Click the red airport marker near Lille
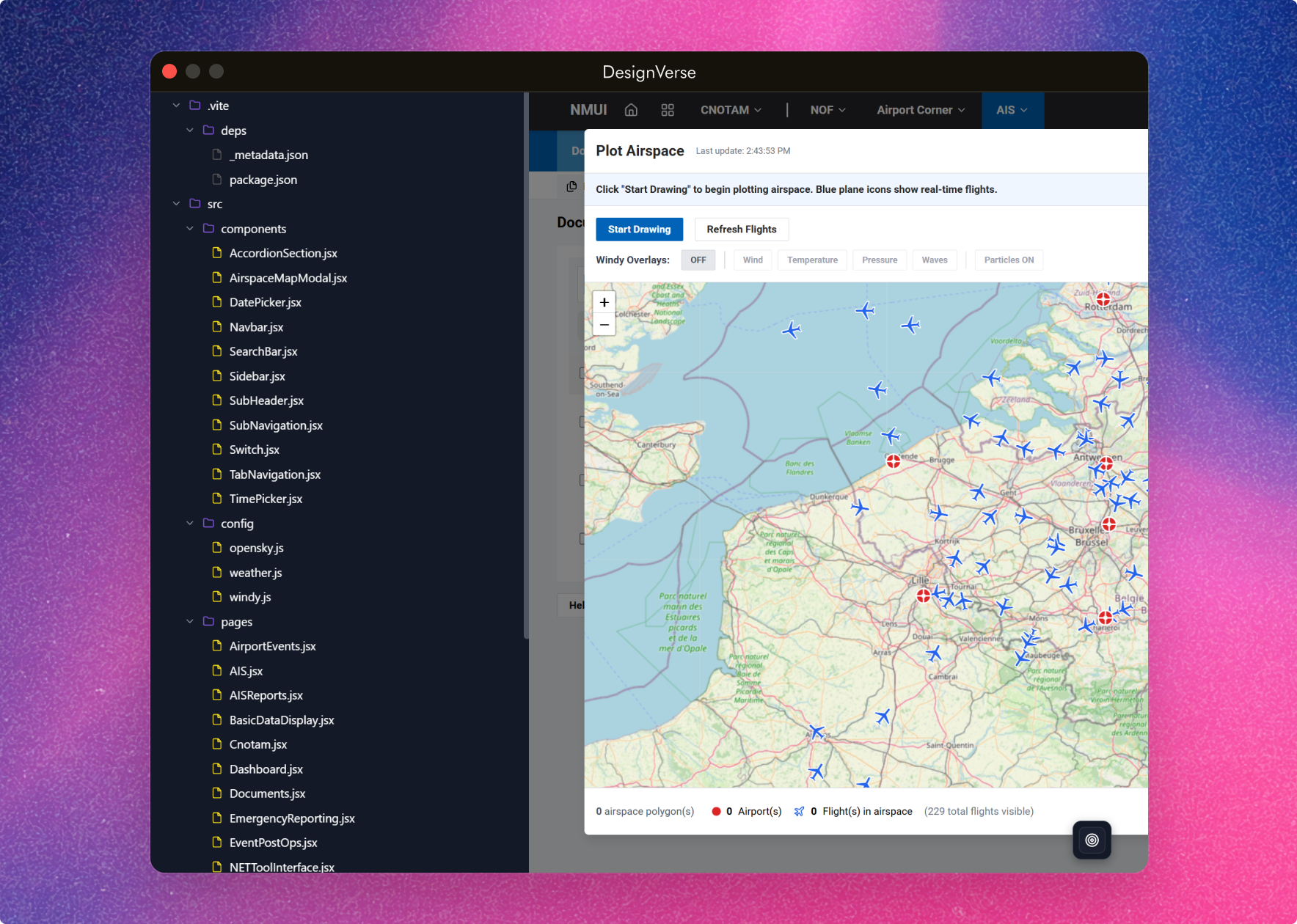Screen dimensions: 1297x924 point(923,595)
